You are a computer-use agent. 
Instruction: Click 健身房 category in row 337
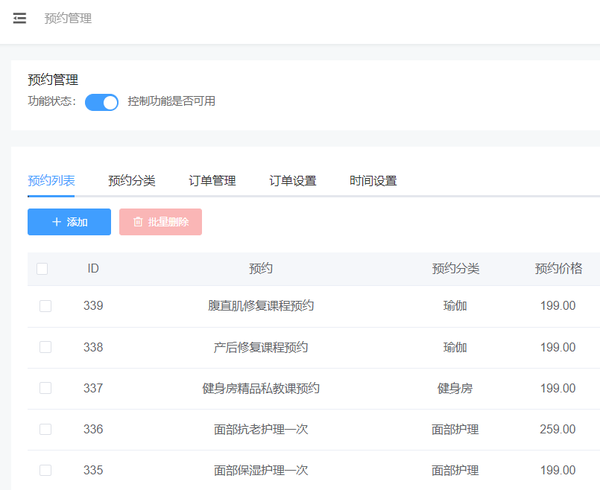point(455,388)
